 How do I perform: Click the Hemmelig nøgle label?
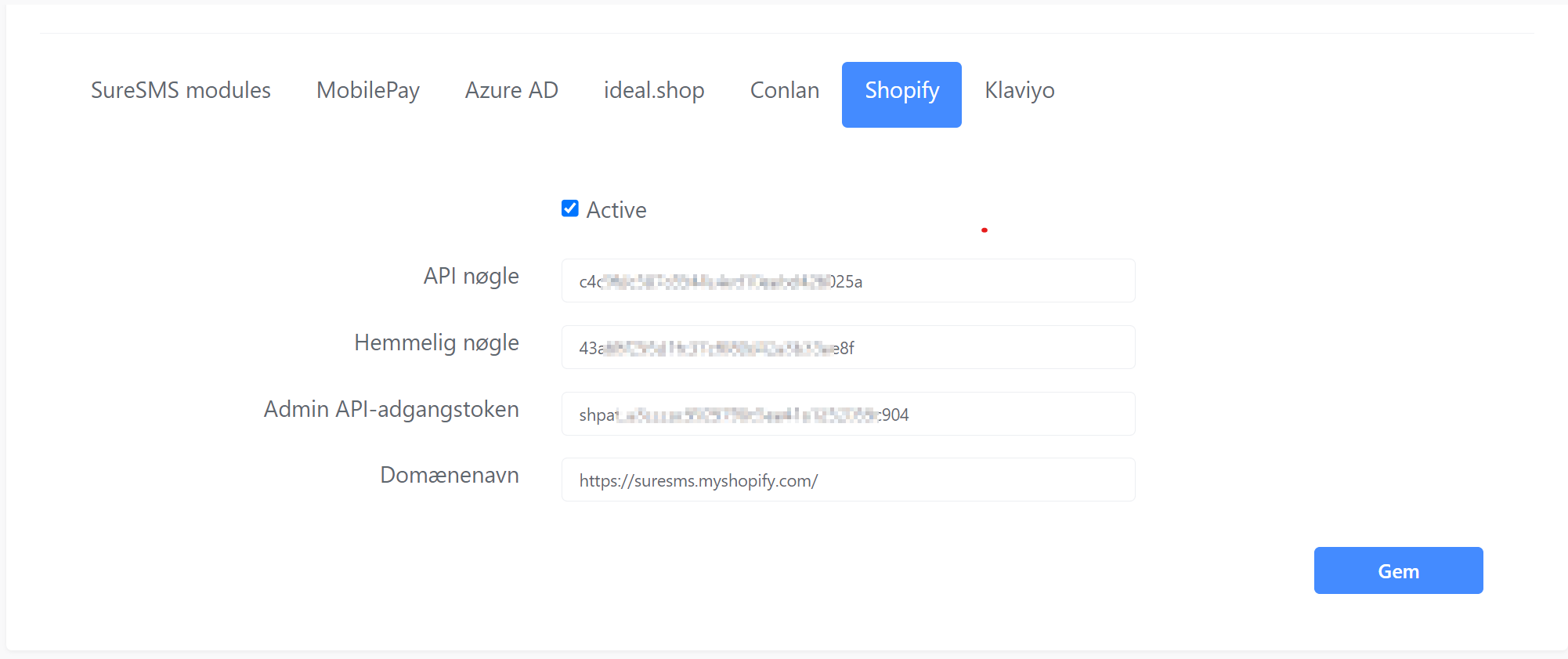coord(437,343)
